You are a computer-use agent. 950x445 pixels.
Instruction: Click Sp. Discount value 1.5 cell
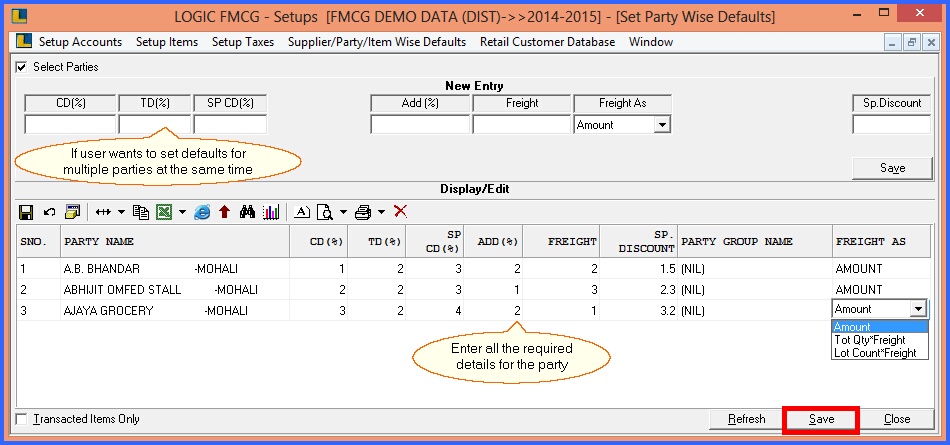click(x=638, y=269)
